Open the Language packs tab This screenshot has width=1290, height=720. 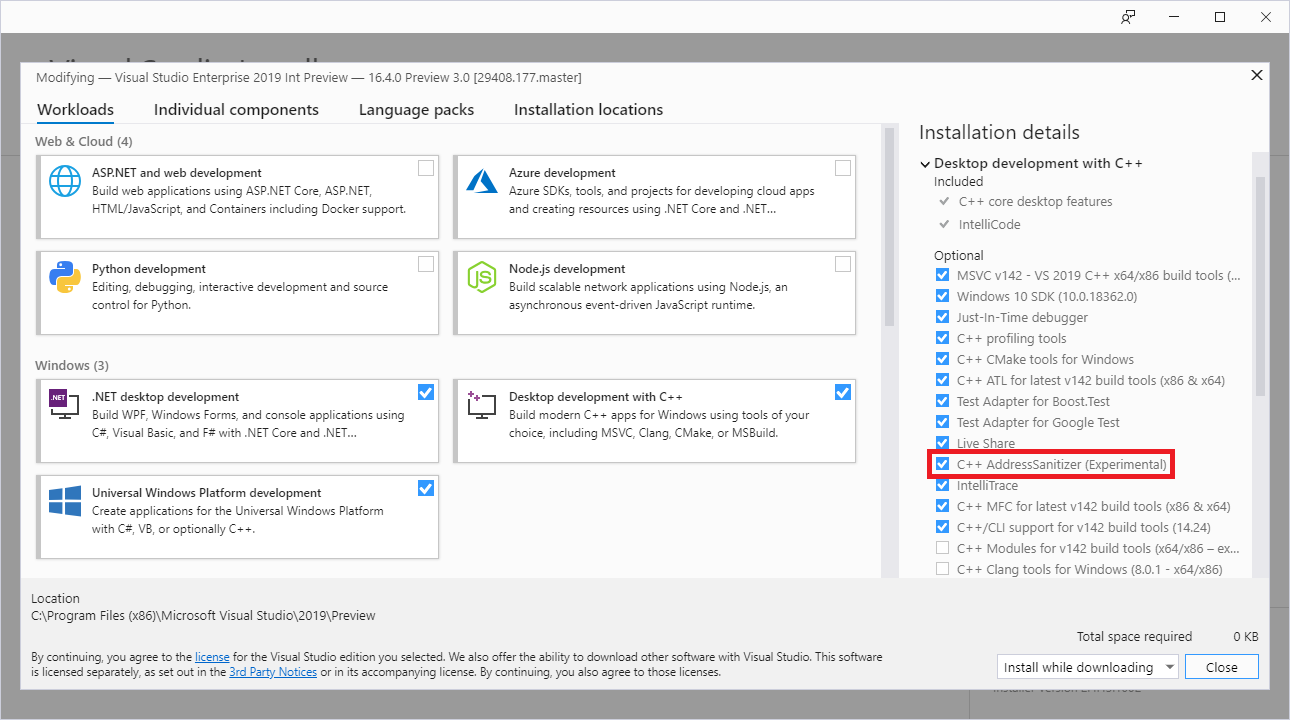(416, 110)
